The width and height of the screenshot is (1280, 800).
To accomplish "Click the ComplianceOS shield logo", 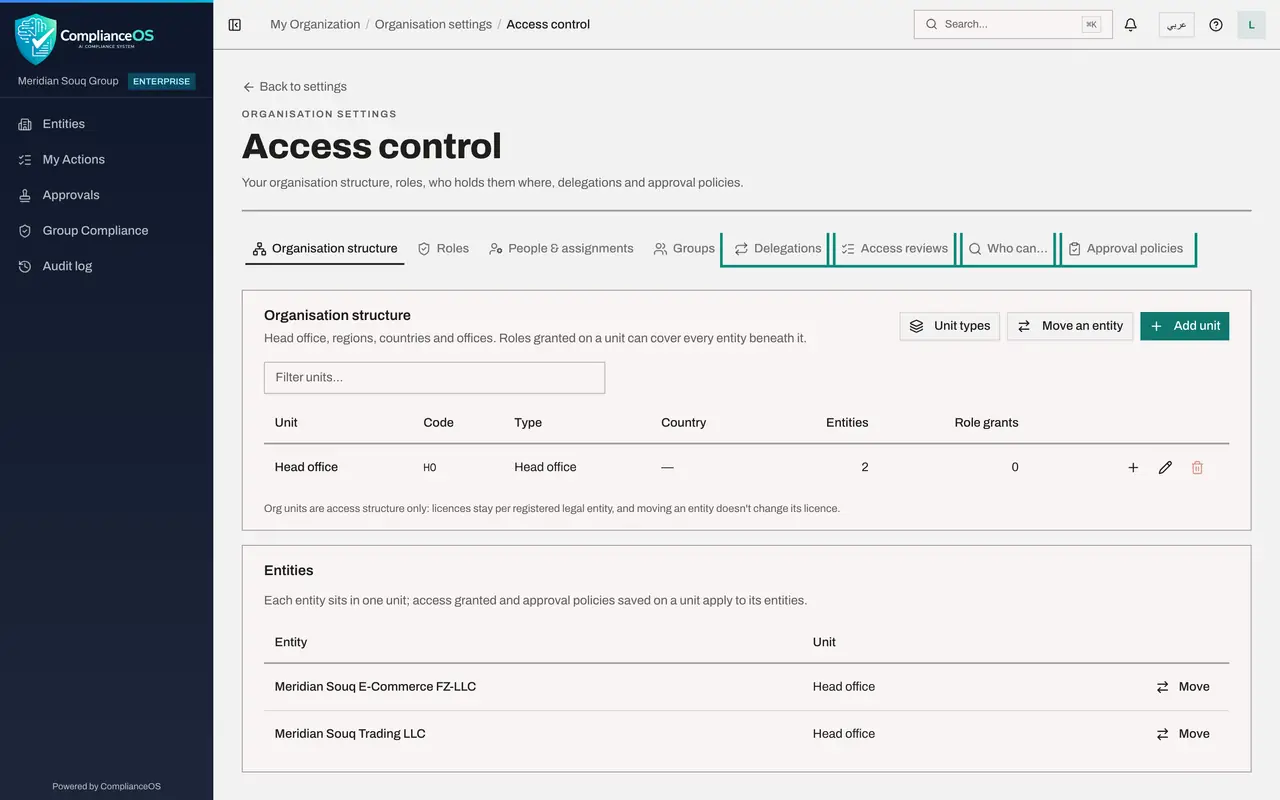I will [36, 39].
